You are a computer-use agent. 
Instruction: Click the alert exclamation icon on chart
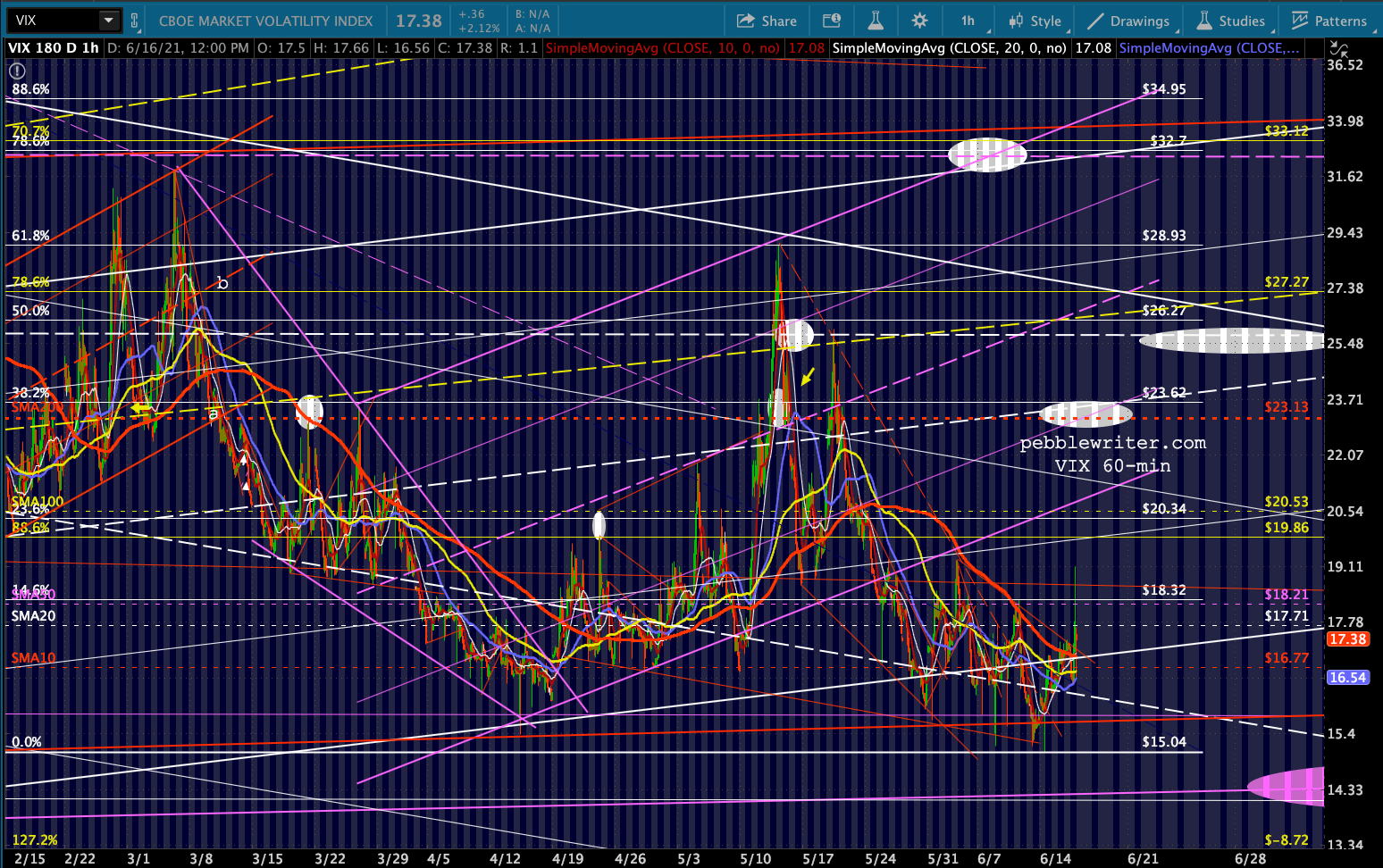17,71
